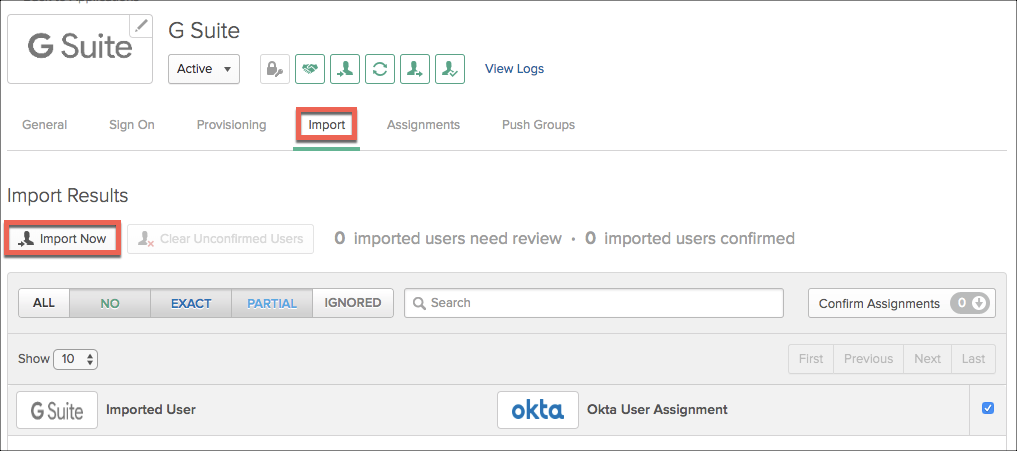Select the EXACT match filter
The width and height of the screenshot is (1017, 451).
[x=191, y=303]
